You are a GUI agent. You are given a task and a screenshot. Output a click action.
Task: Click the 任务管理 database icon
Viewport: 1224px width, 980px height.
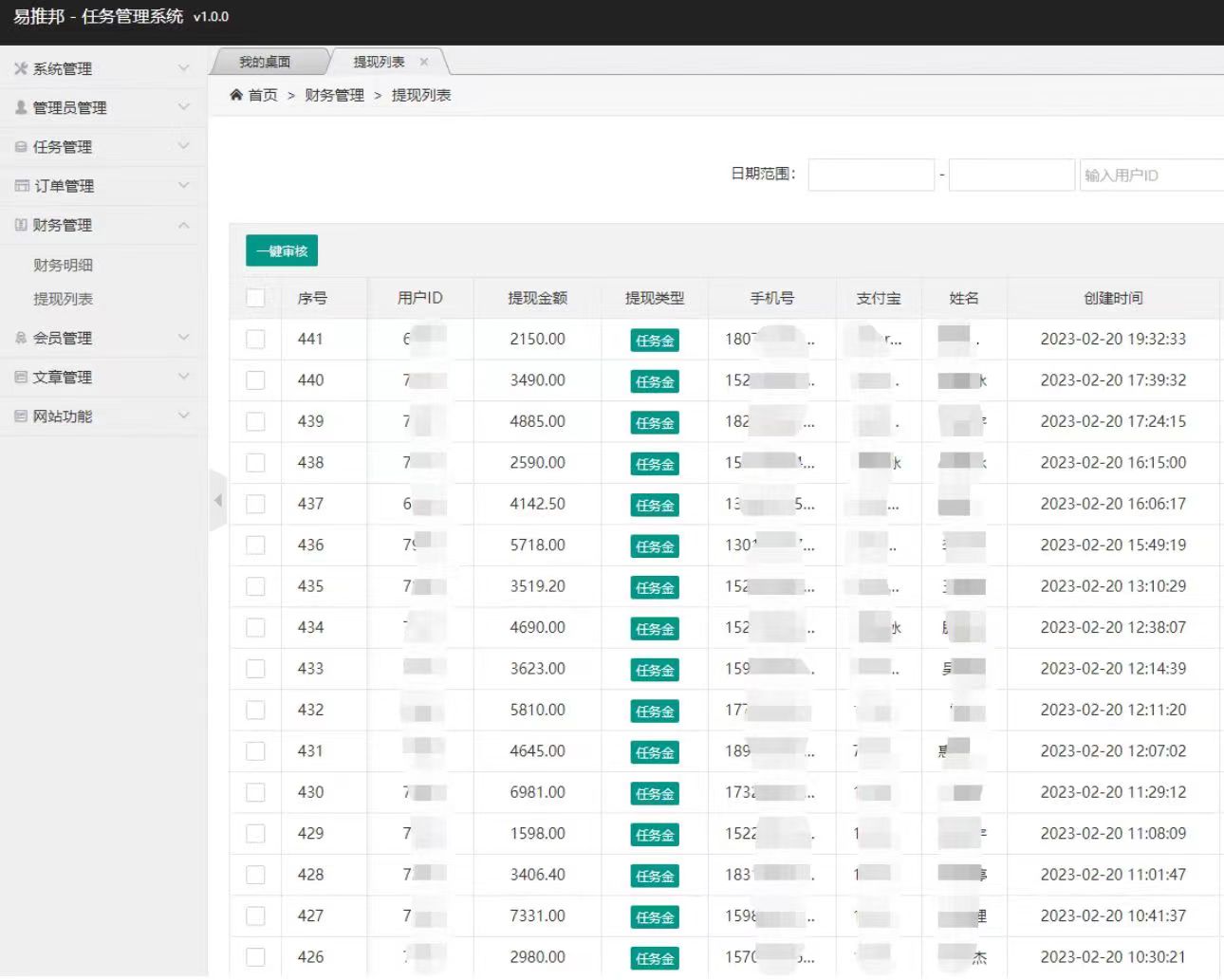click(21, 147)
